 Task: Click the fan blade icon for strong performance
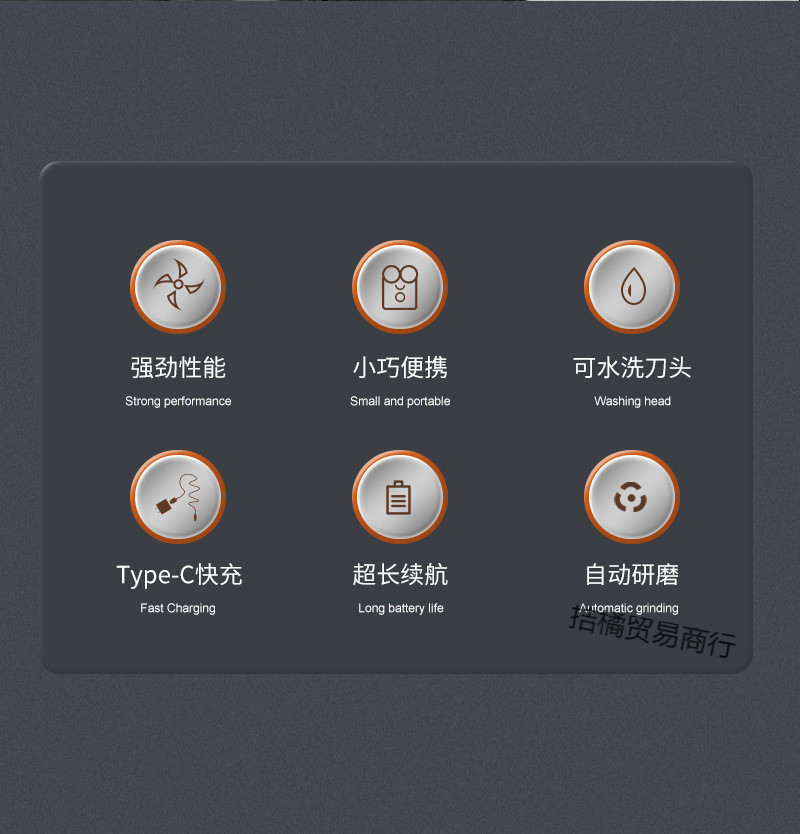click(178, 286)
